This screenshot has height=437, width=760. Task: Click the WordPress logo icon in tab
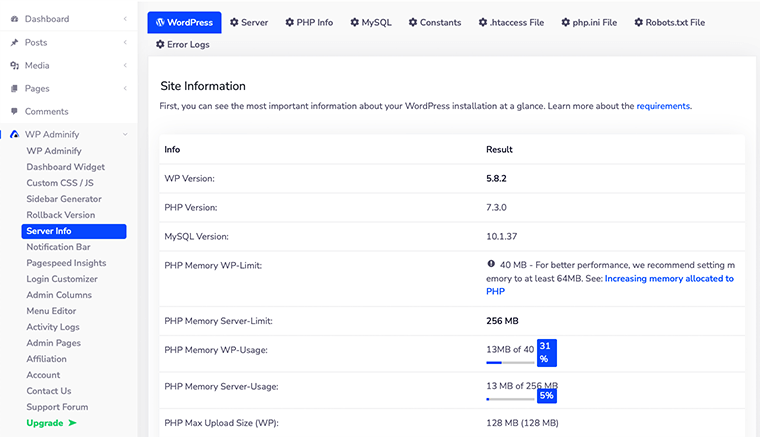[x=160, y=22]
